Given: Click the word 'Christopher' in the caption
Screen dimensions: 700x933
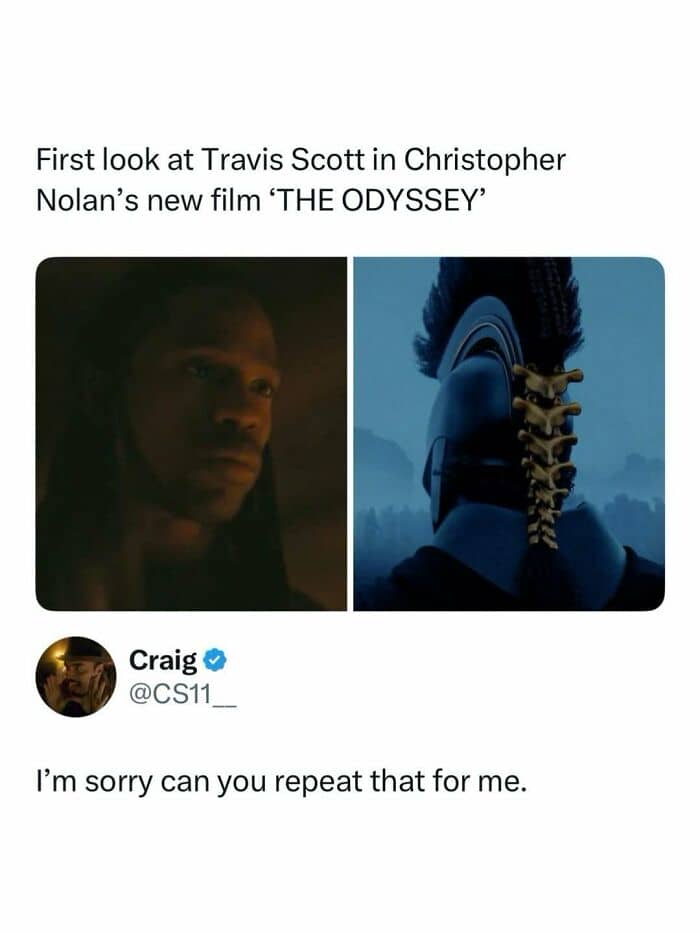Looking at the screenshot, I should pyautogui.click(x=485, y=161).
